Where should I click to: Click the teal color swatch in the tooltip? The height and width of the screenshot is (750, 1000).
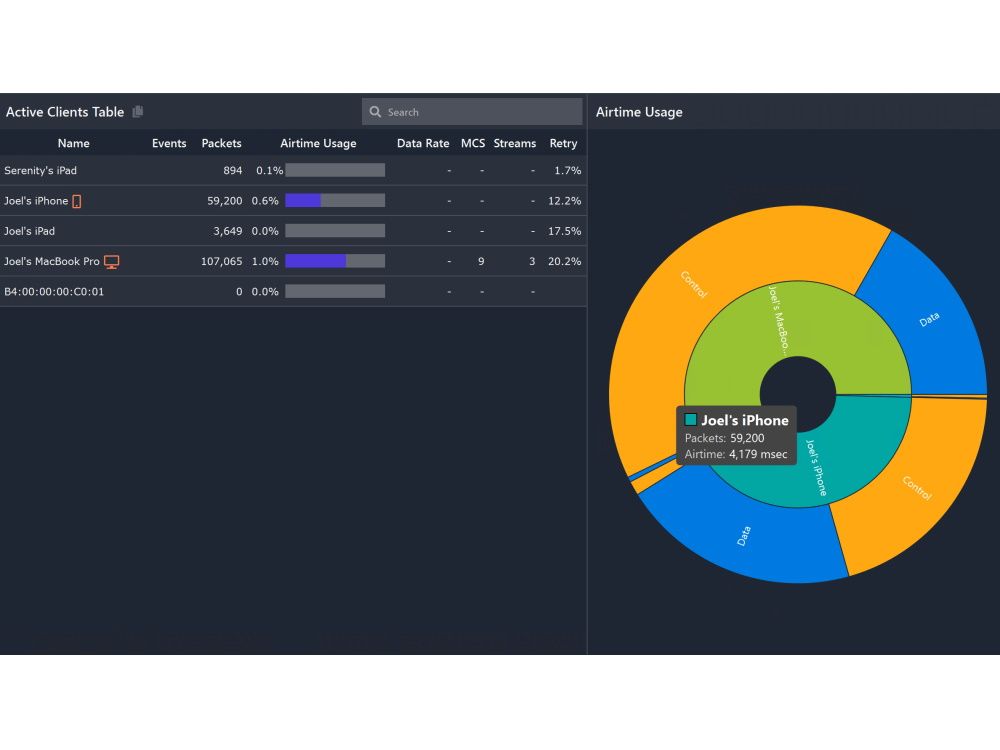coord(691,420)
